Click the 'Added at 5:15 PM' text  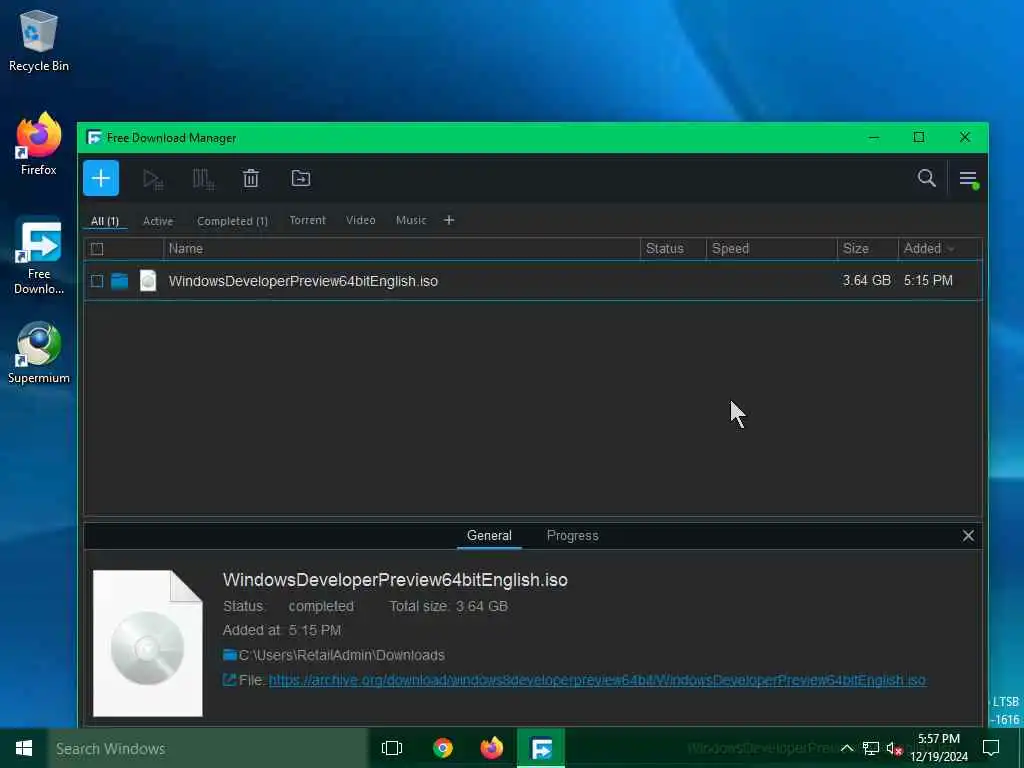tap(281, 630)
